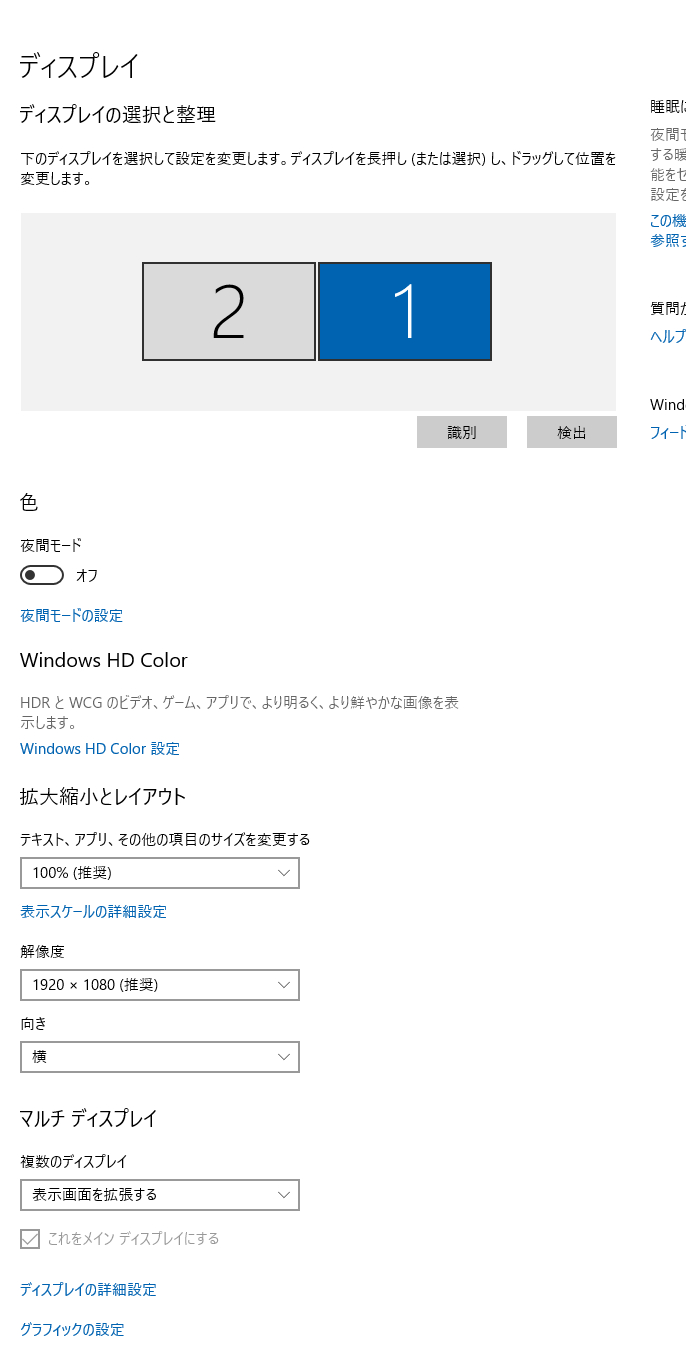Click the 検出 (Detect) button
The image size is (686, 1361).
pos(572,432)
